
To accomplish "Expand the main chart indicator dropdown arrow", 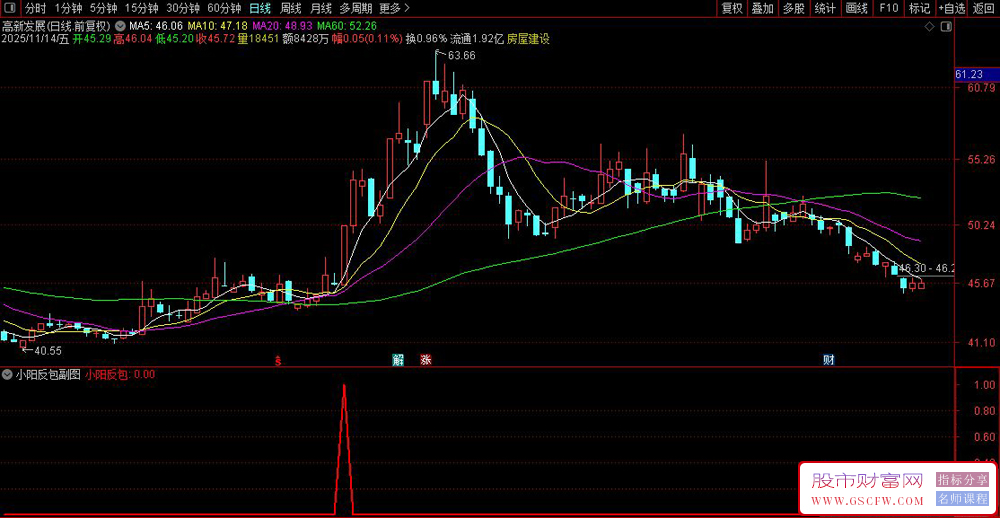I will (121, 25).
